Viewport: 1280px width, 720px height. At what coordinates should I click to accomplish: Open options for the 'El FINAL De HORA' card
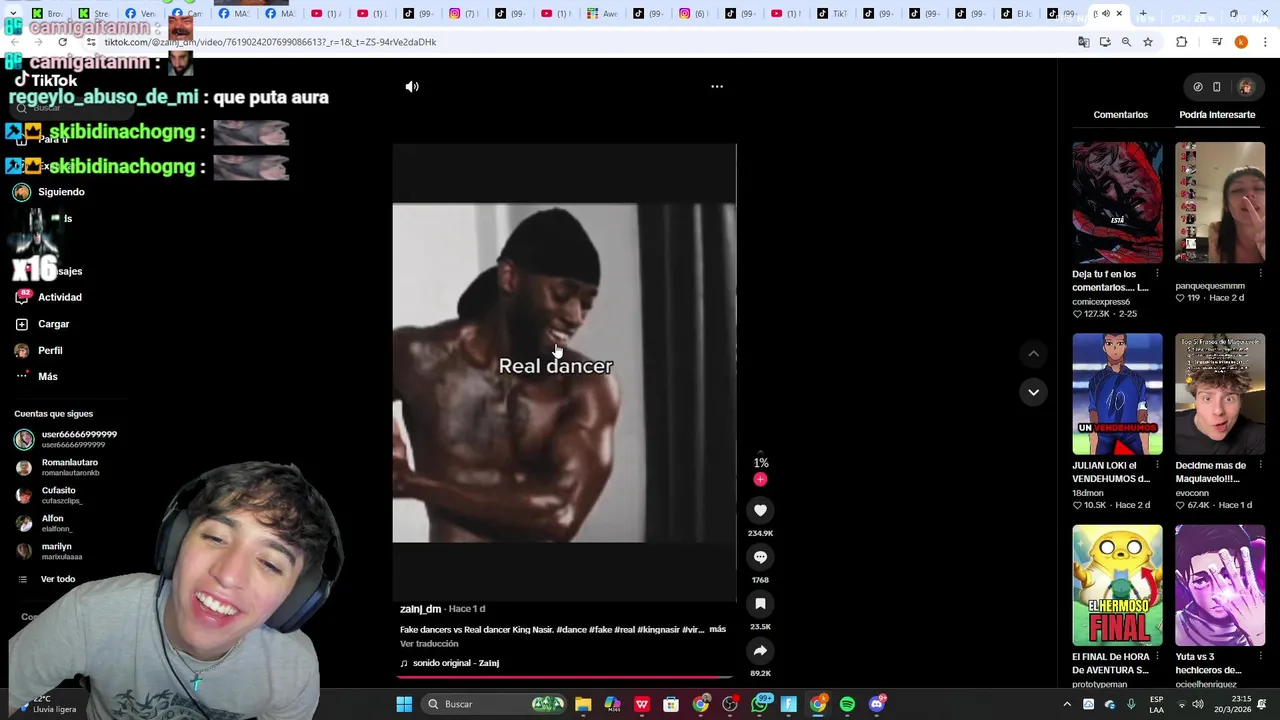pyautogui.click(x=1157, y=657)
